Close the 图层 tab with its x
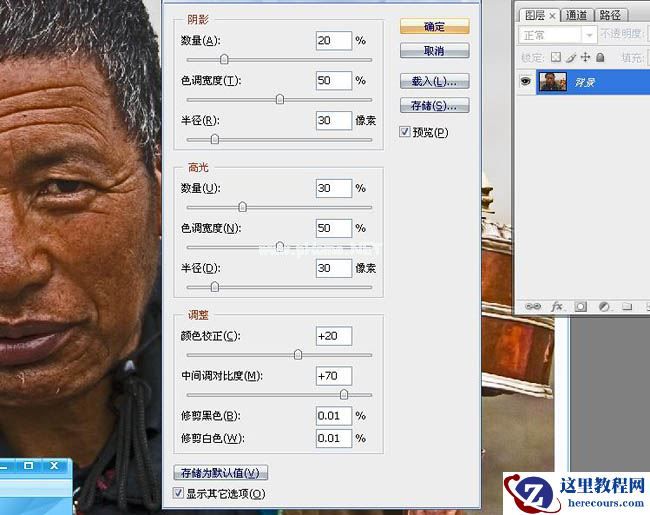This screenshot has height=515, width=650. pyautogui.click(x=552, y=16)
